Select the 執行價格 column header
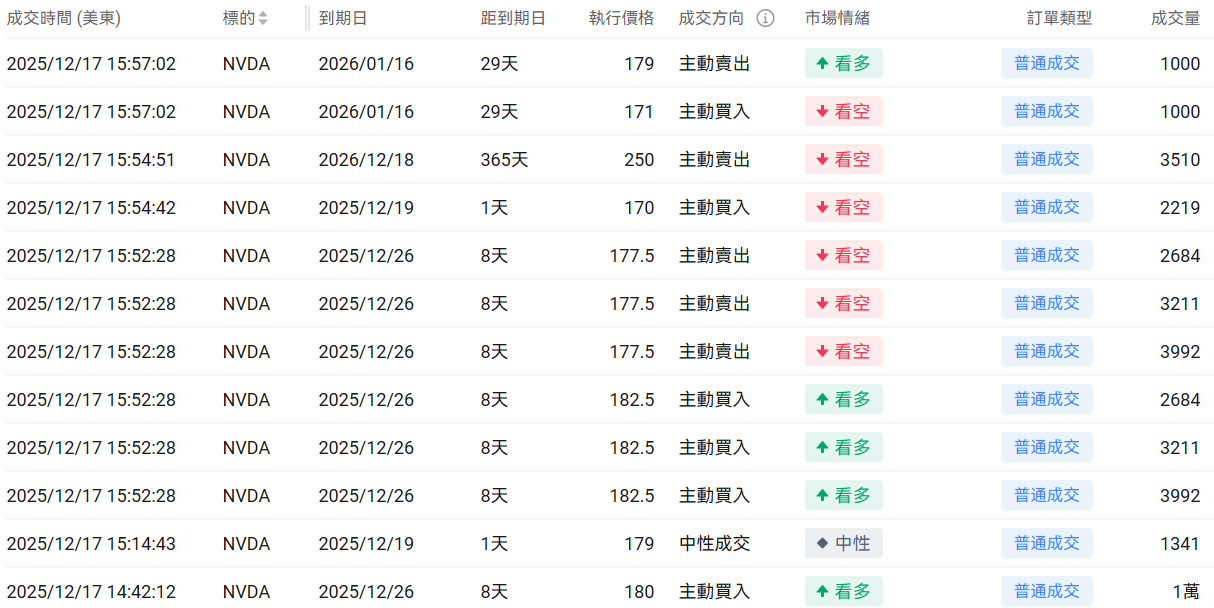Screen dimensions: 1214x608 (621, 18)
